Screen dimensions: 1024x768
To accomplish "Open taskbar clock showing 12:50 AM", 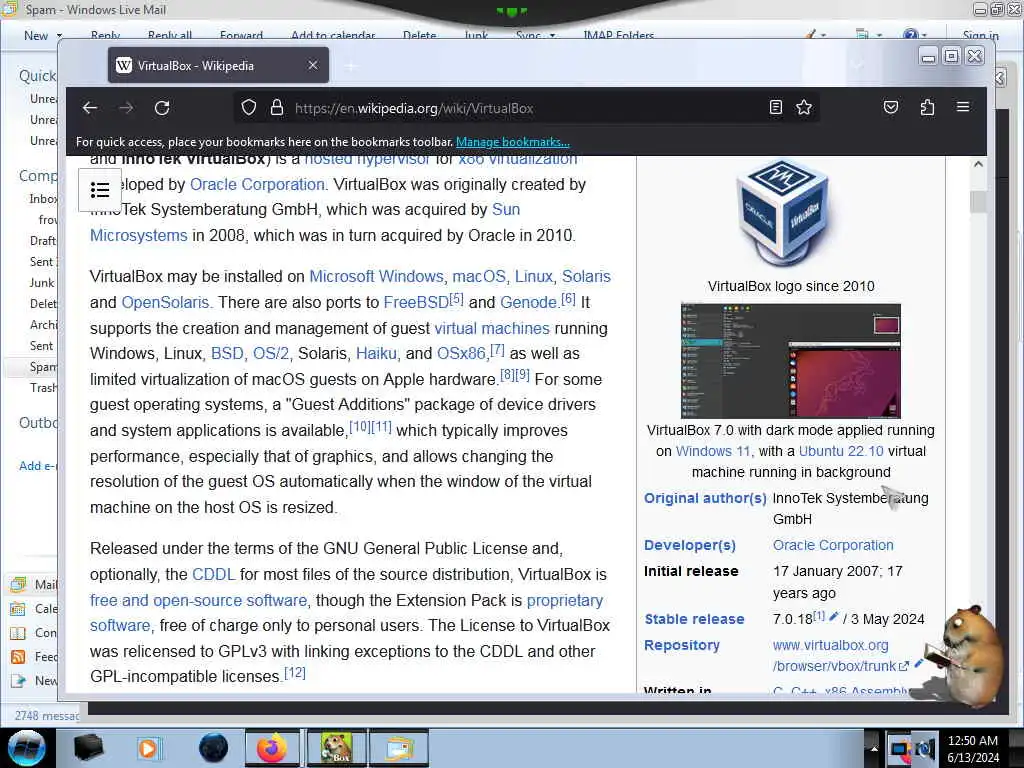I will 972,749.
